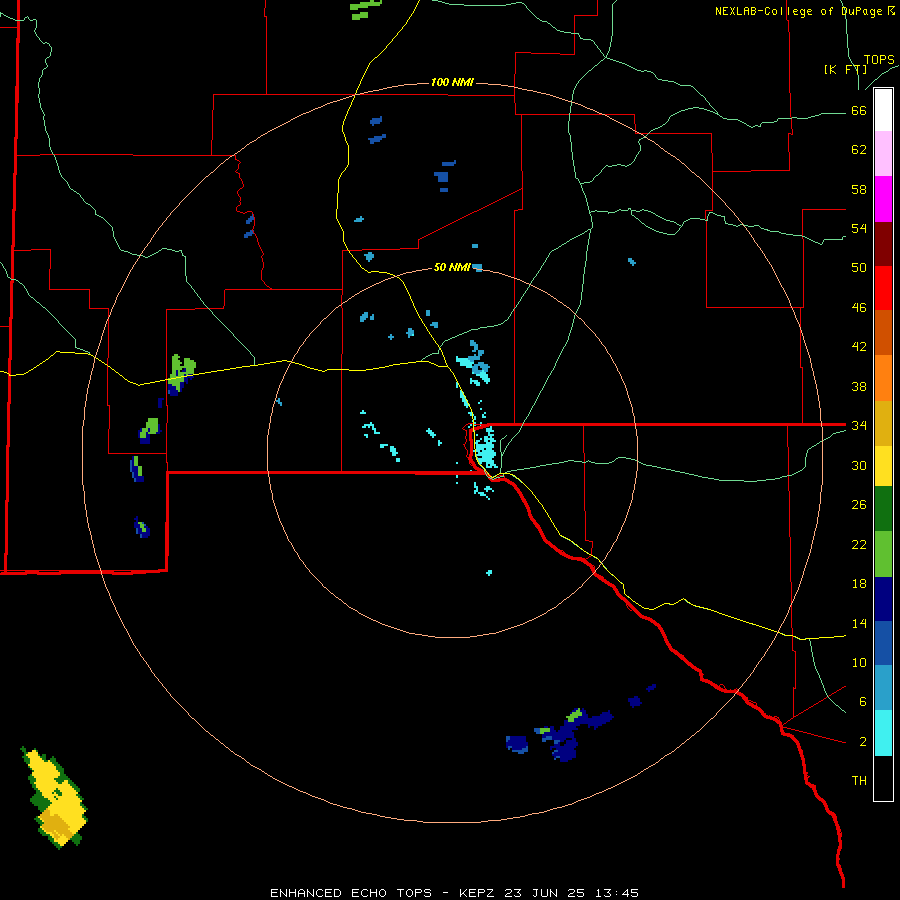Click the gold legend swatch

(883, 423)
